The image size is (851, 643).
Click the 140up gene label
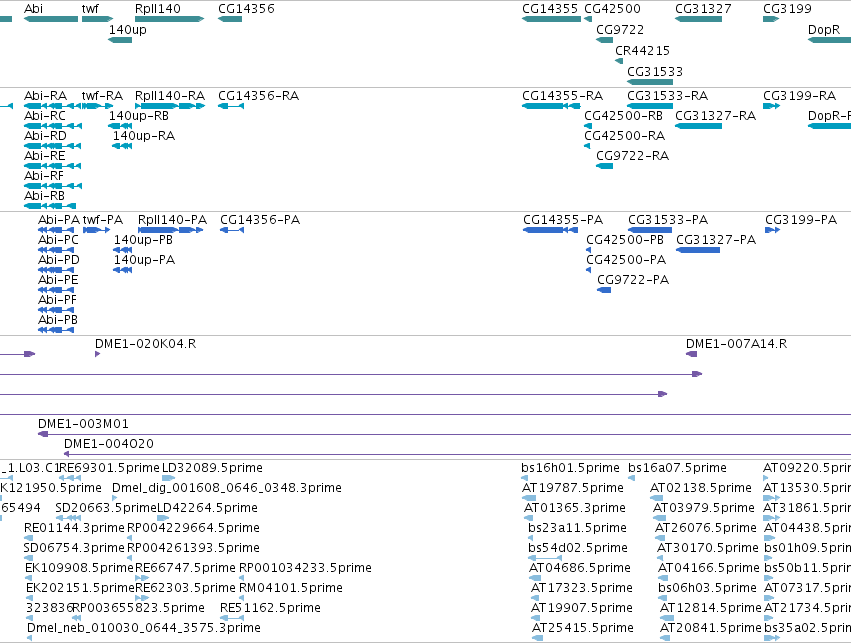(128, 30)
